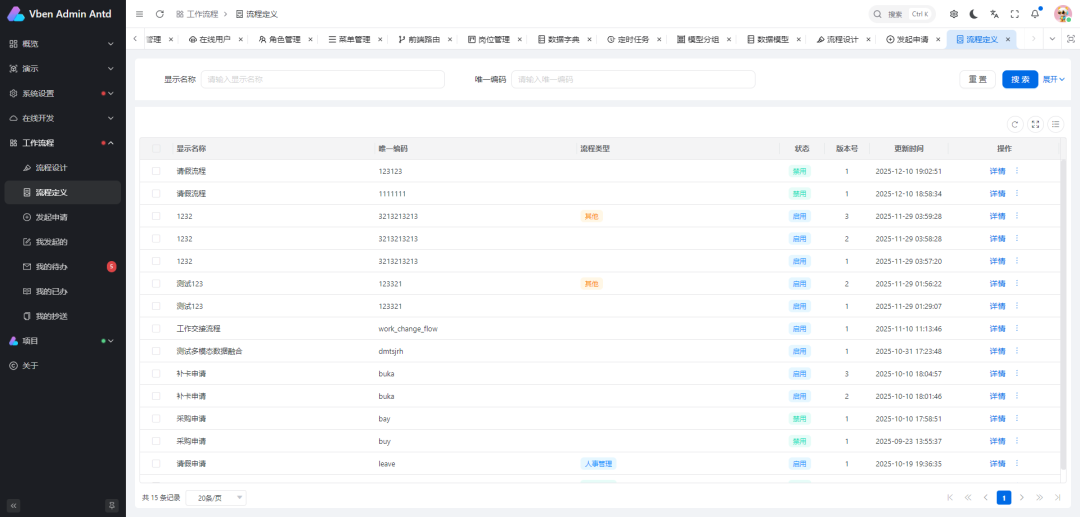Open the notifications bell
The height and width of the screenshot is (517, 1080).
point(1035,14)
